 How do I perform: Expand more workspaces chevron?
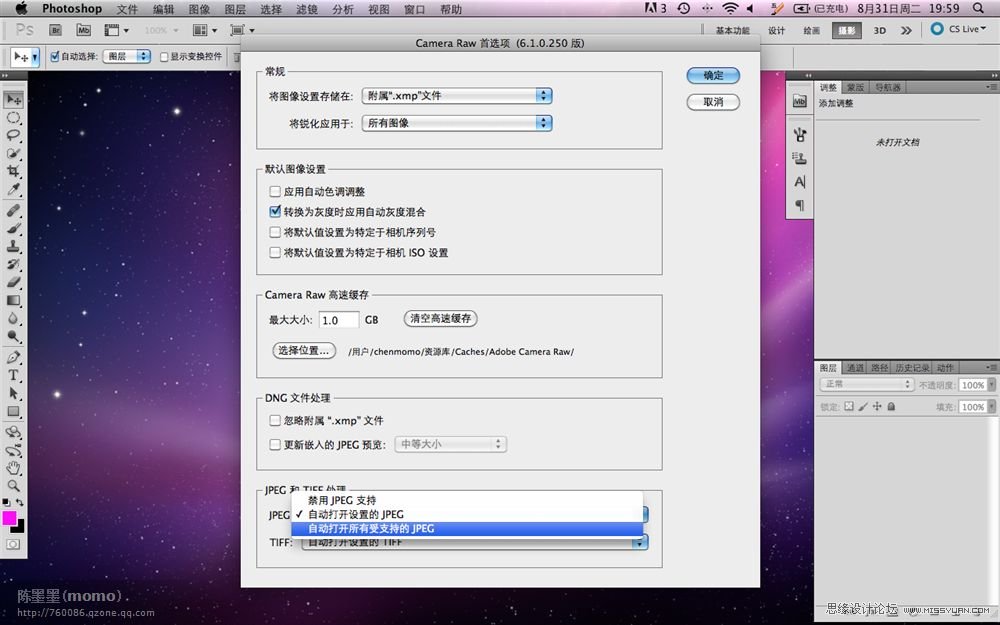pos(906,30)
